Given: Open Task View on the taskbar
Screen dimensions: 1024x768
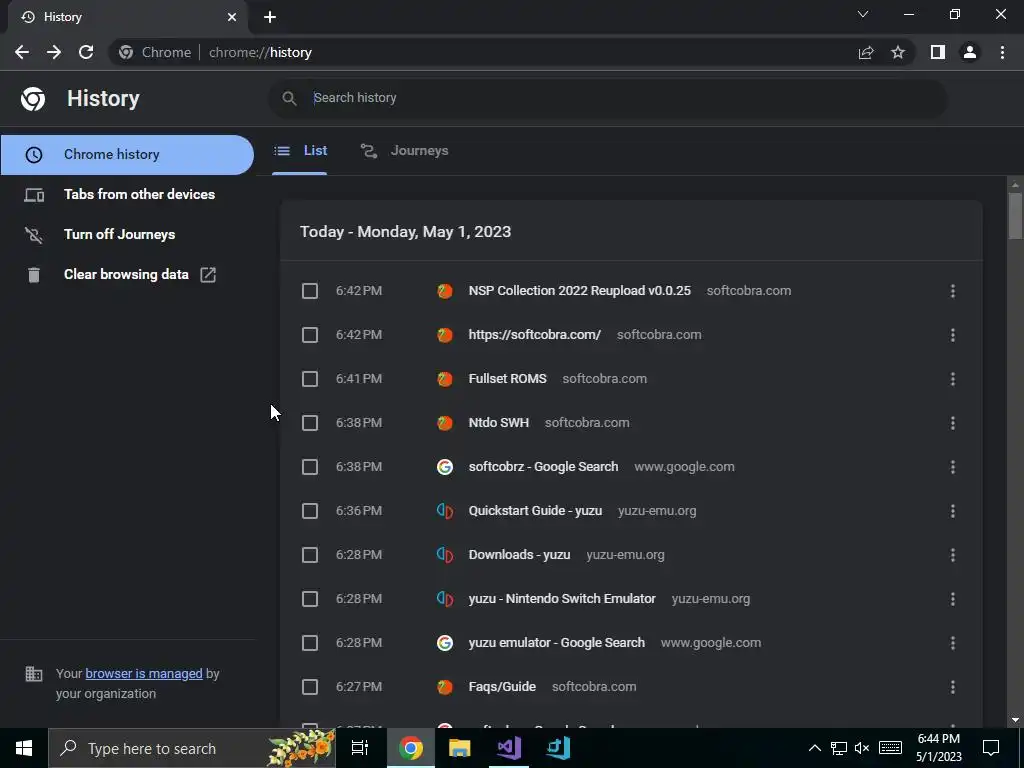Looking at the screenshot, I should (360, 748).
